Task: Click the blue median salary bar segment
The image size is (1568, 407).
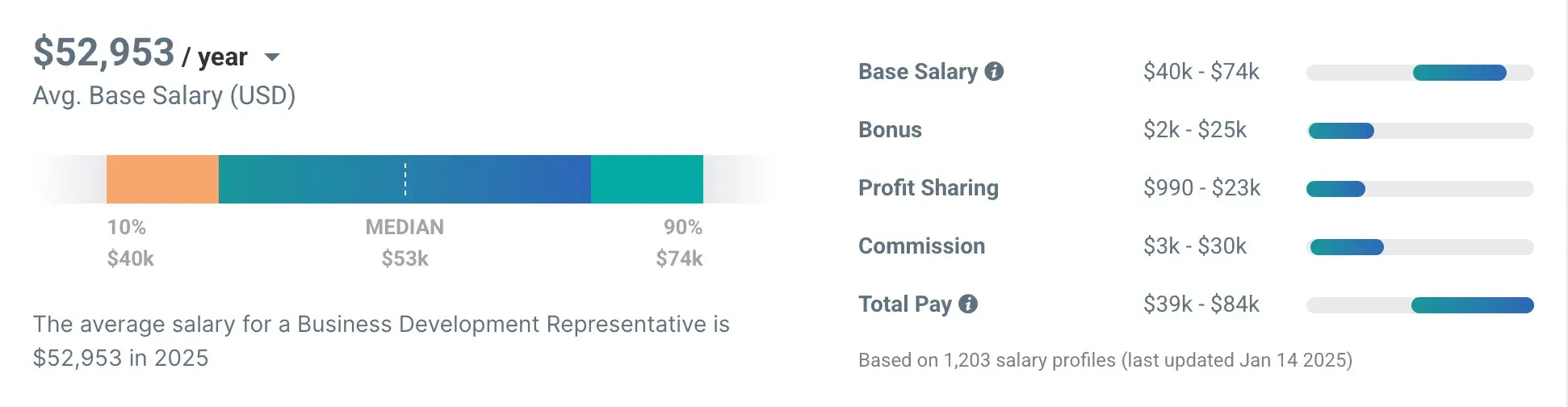Action: pos(484,179)
